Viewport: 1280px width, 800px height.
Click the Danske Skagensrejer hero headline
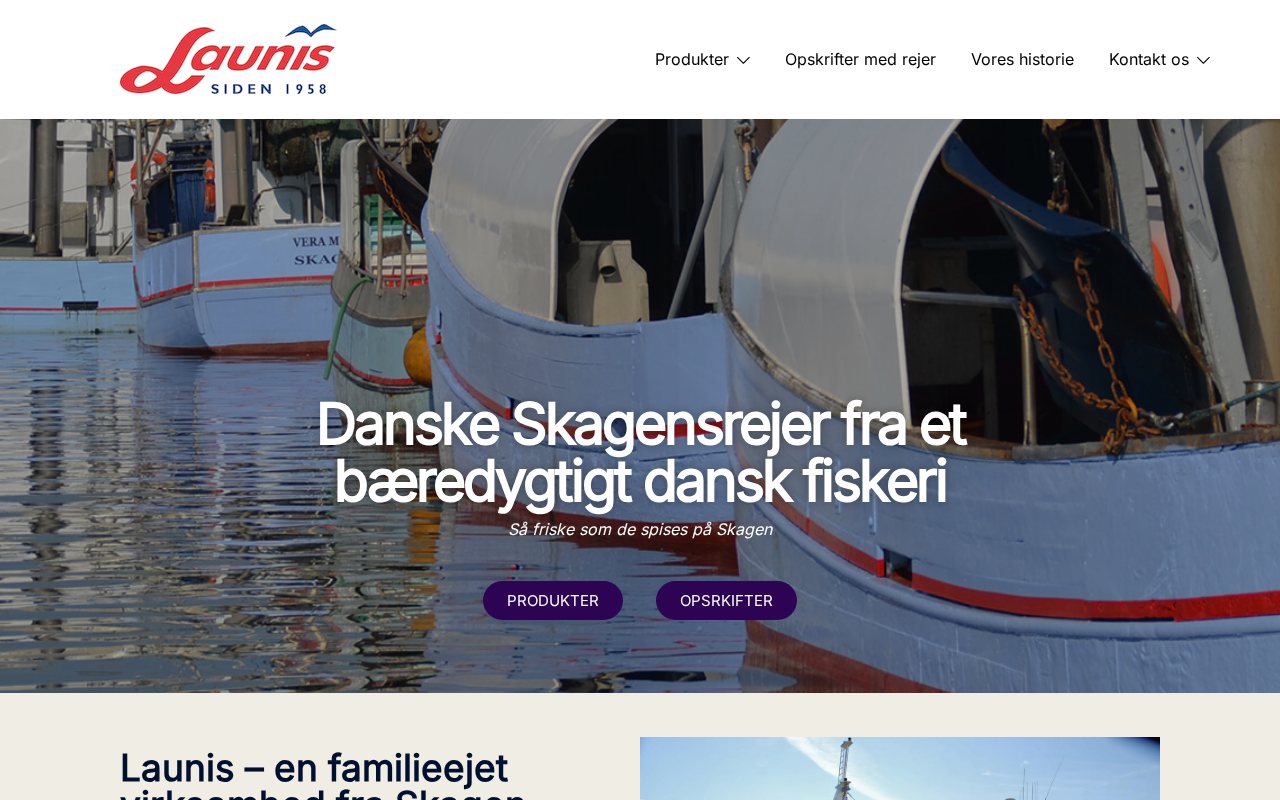tap(640, 452)
